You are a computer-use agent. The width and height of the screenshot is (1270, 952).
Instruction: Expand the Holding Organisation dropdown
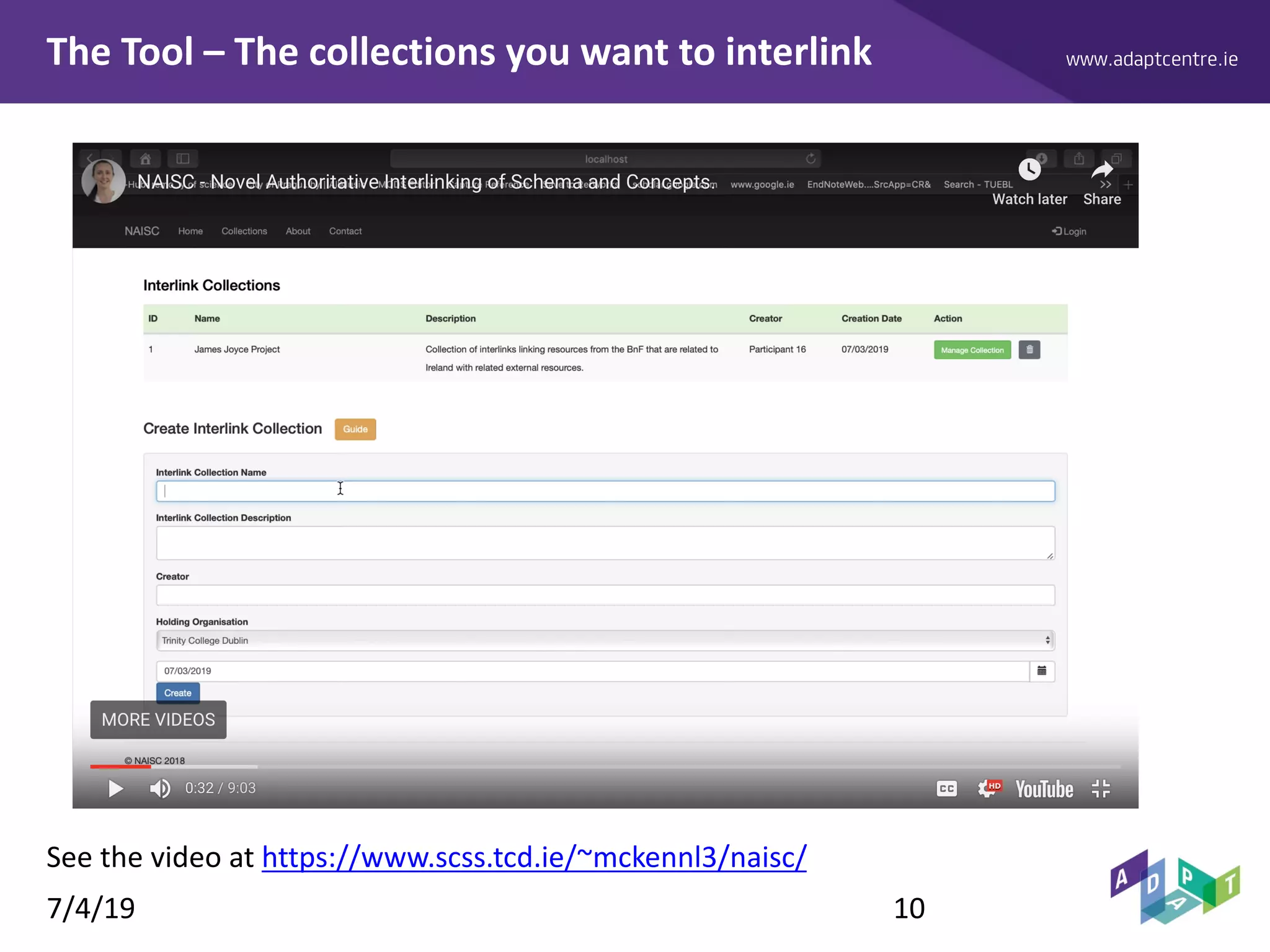(x=605, y=640)
